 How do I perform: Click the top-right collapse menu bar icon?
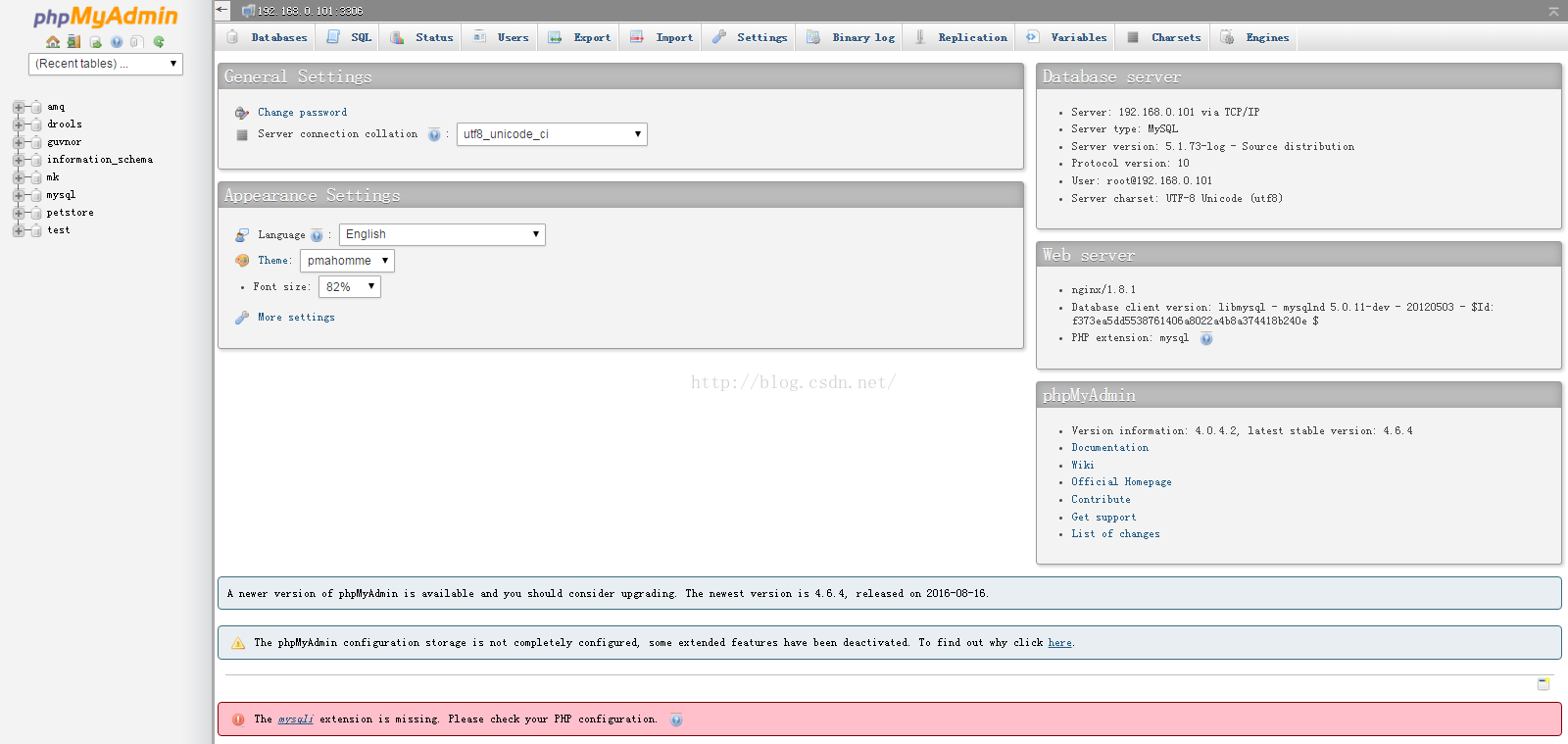tap(1553, 12)
